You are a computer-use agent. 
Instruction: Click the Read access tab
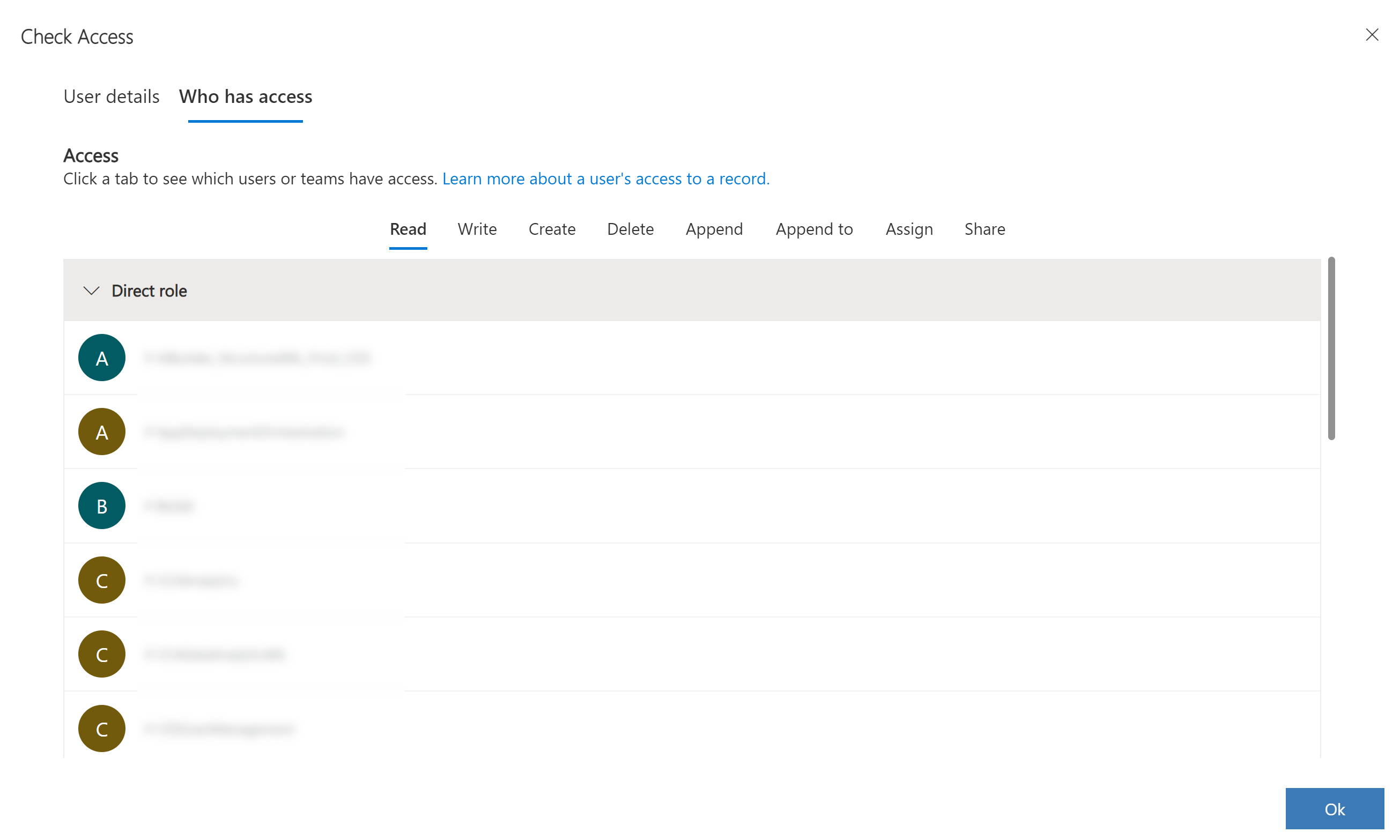pyautogui.click(x=408, y=228)
